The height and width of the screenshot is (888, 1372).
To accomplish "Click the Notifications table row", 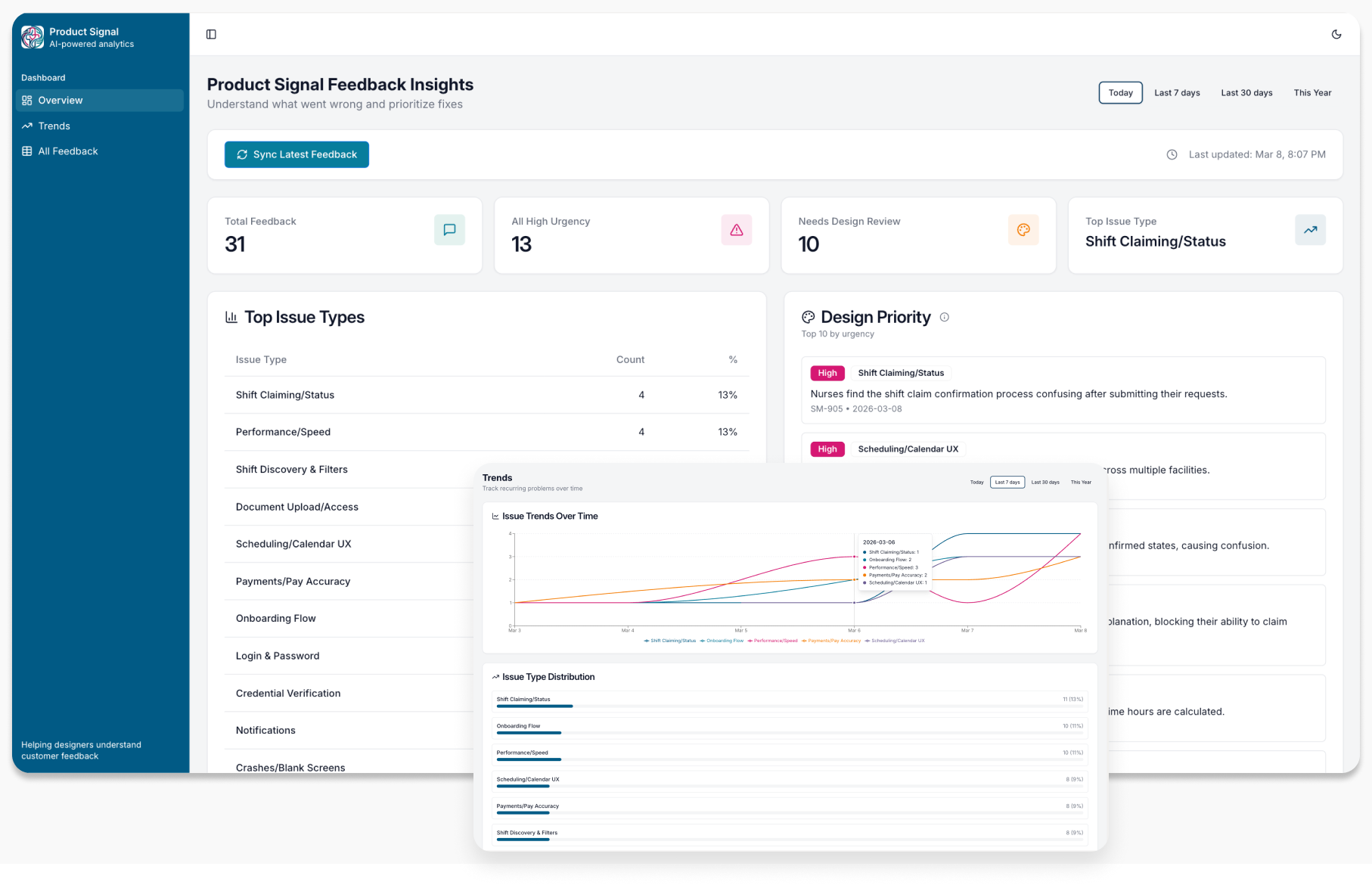I will 349,731.
